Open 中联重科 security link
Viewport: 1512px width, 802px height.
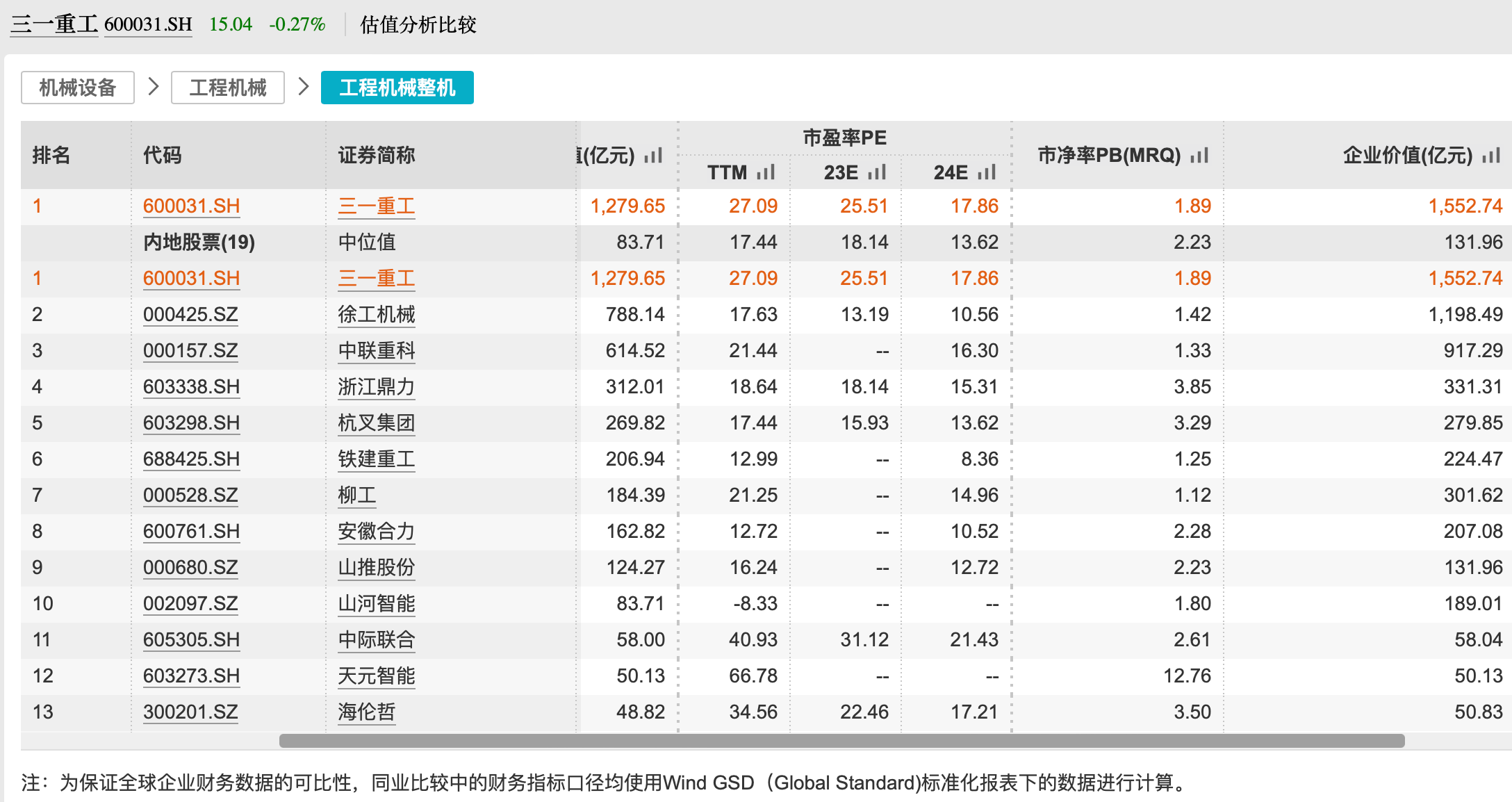(x=377, y=350)
